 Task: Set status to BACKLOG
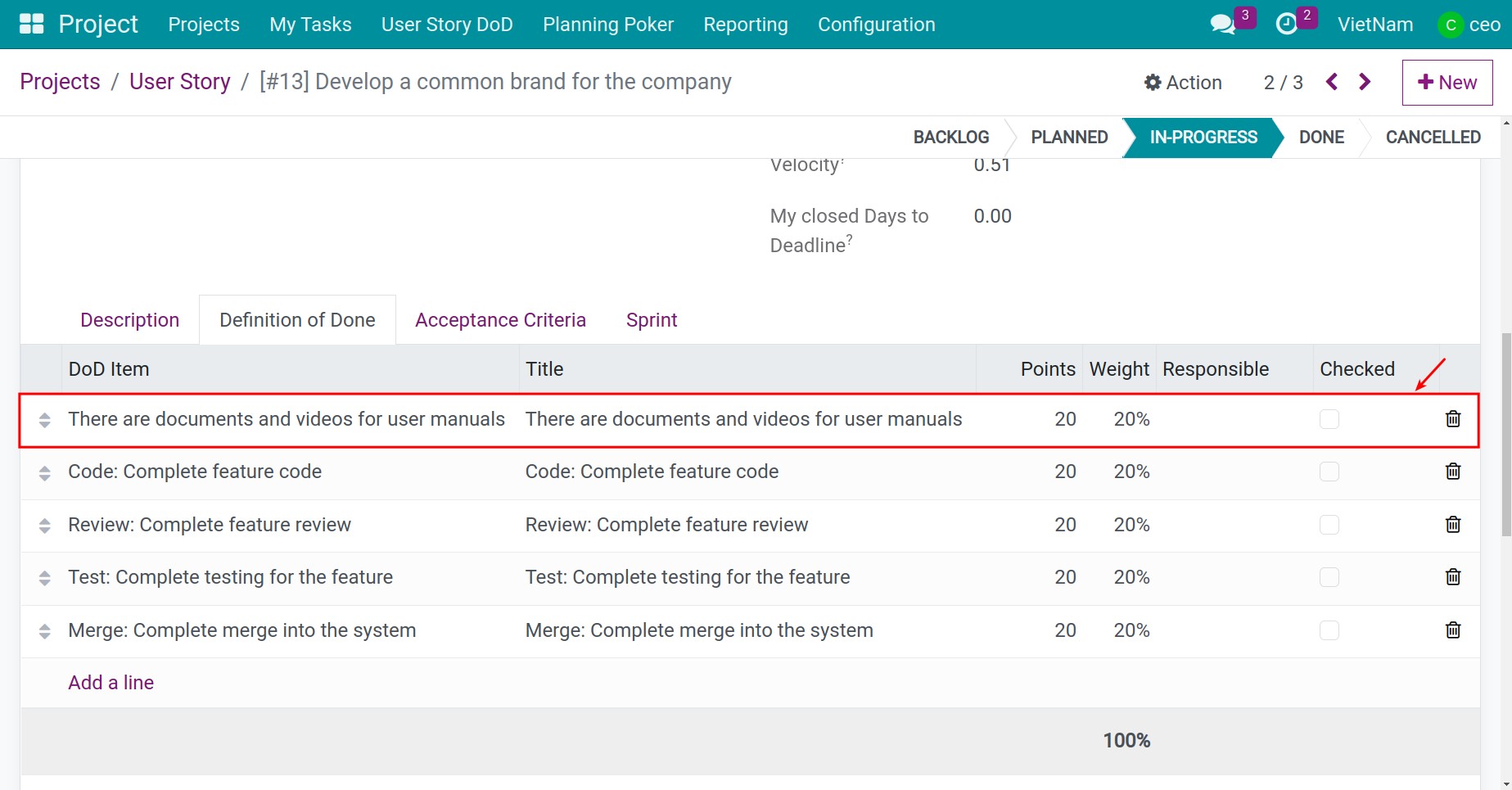pos(951,138)
